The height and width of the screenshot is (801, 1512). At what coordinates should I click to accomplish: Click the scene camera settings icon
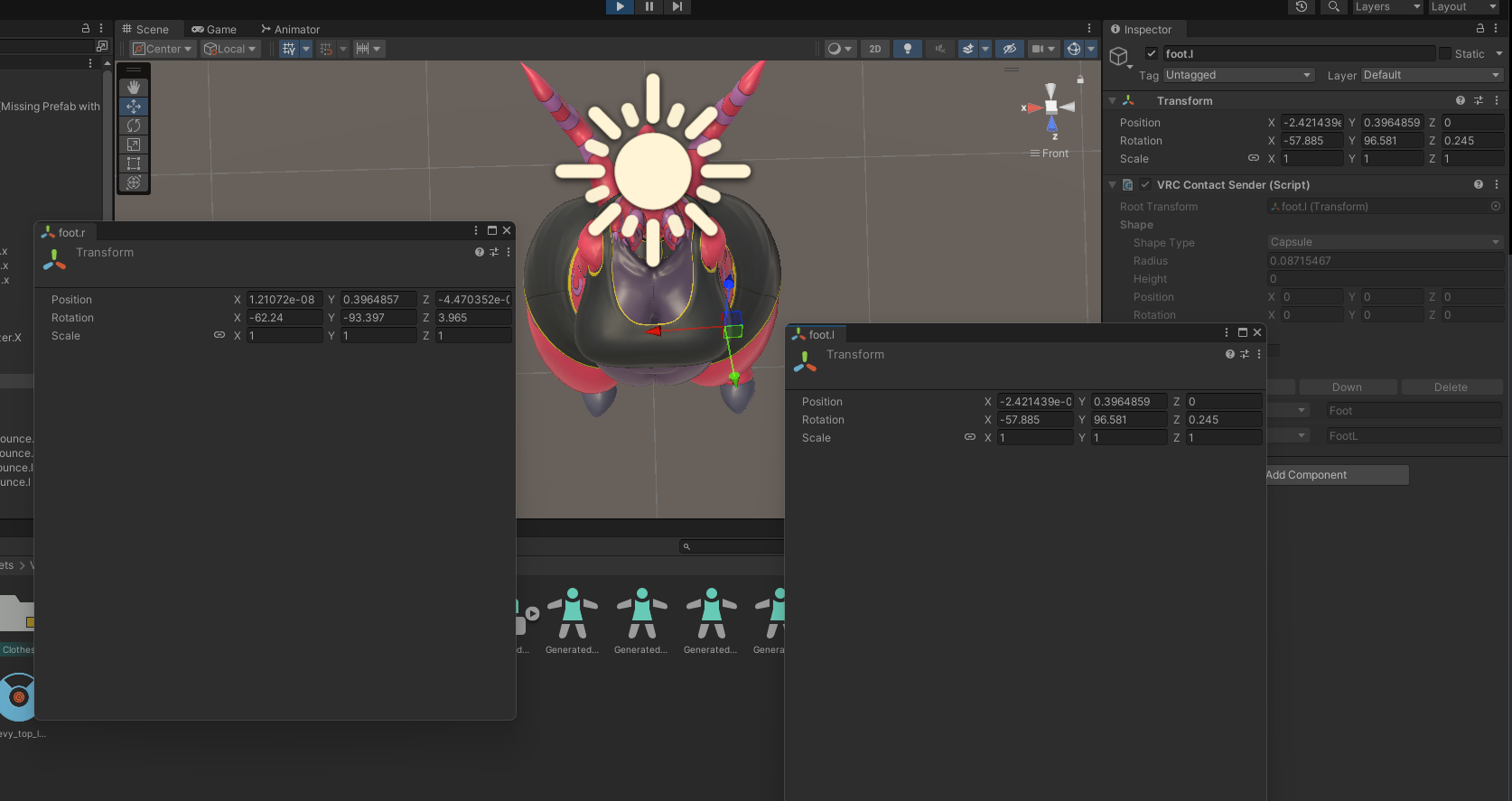point(1038,49)
